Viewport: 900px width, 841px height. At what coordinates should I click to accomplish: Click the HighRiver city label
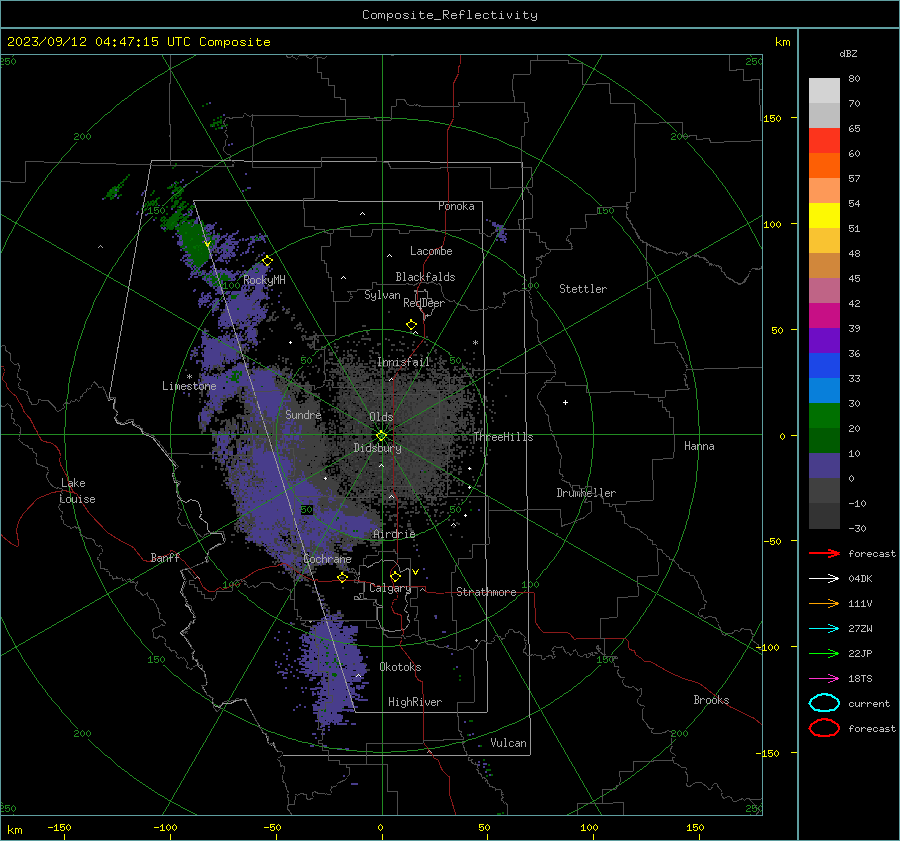point(415,702)
